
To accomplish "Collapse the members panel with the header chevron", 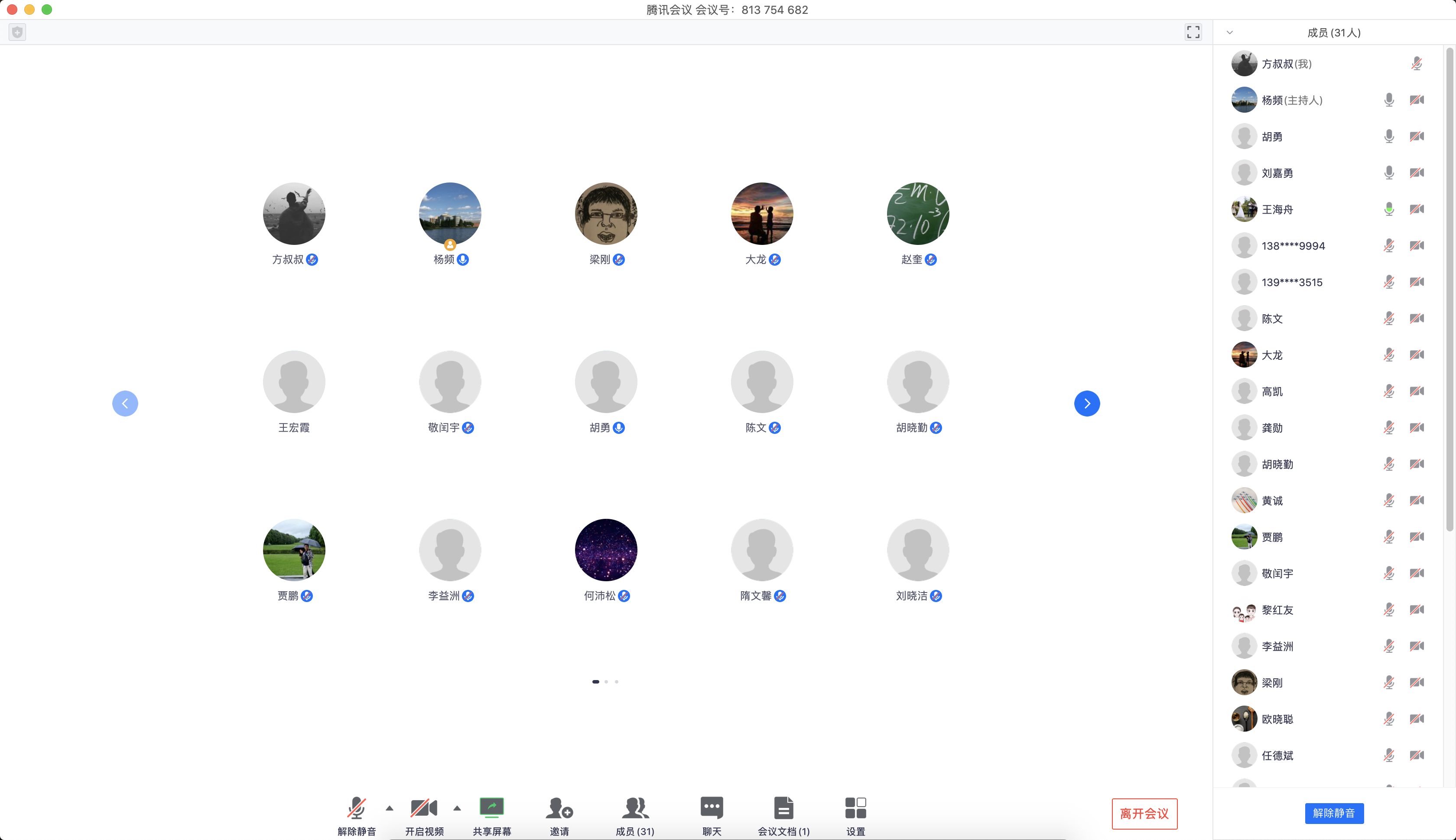I will tap(1229, 33).
